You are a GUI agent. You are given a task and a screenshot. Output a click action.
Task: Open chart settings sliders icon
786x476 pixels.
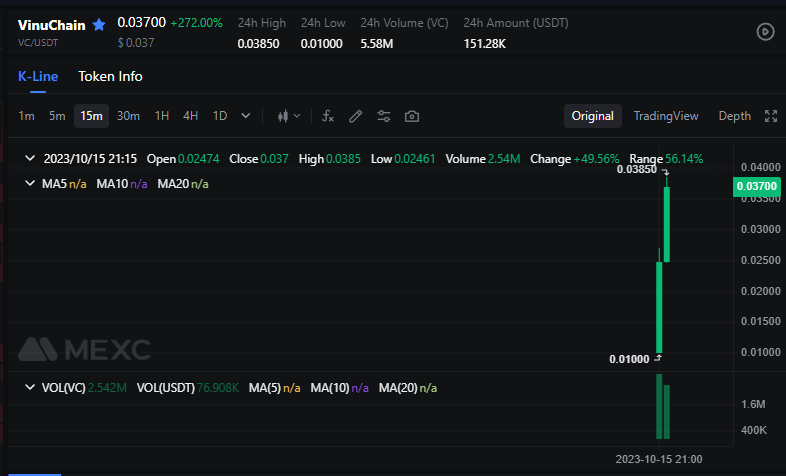click(x=383, y=116)
